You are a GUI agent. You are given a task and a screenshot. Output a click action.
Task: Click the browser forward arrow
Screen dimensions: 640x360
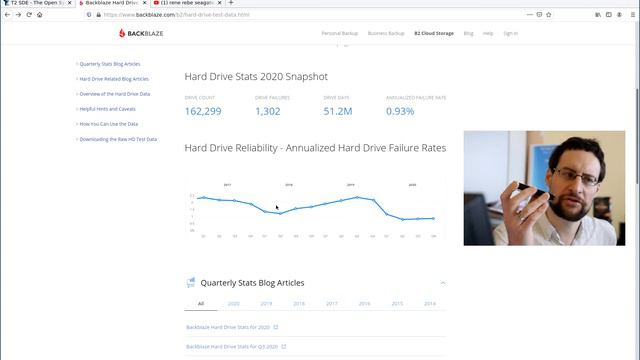coord(18,15)
